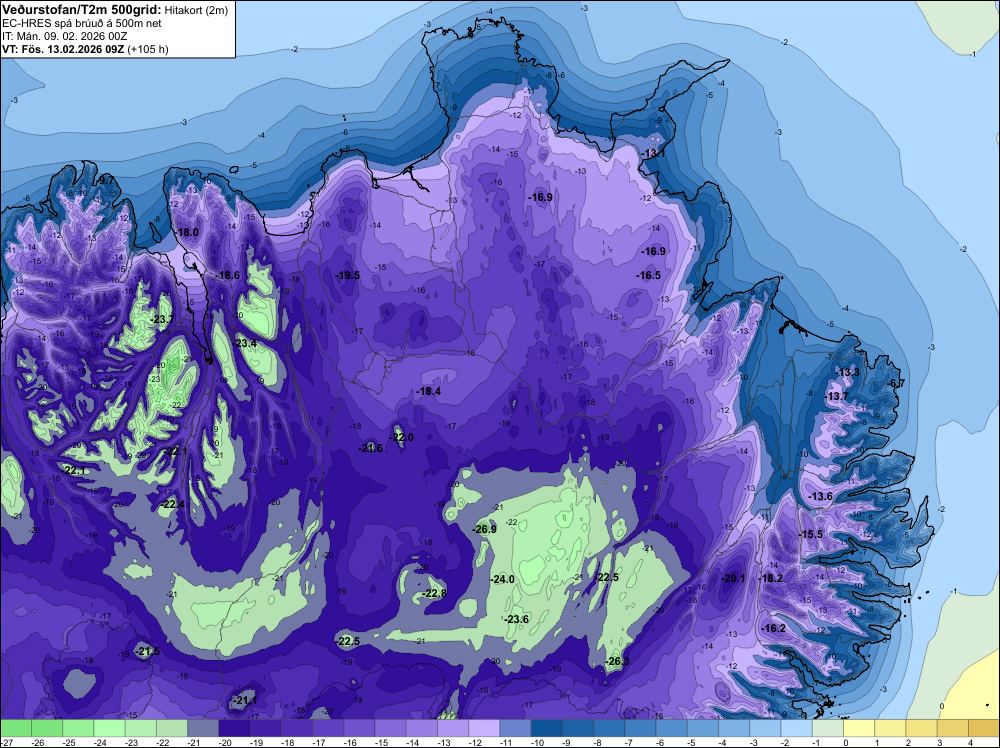Click the '(+105 h)' forecast offset text
1000x748 pixels.
[149, 49]
